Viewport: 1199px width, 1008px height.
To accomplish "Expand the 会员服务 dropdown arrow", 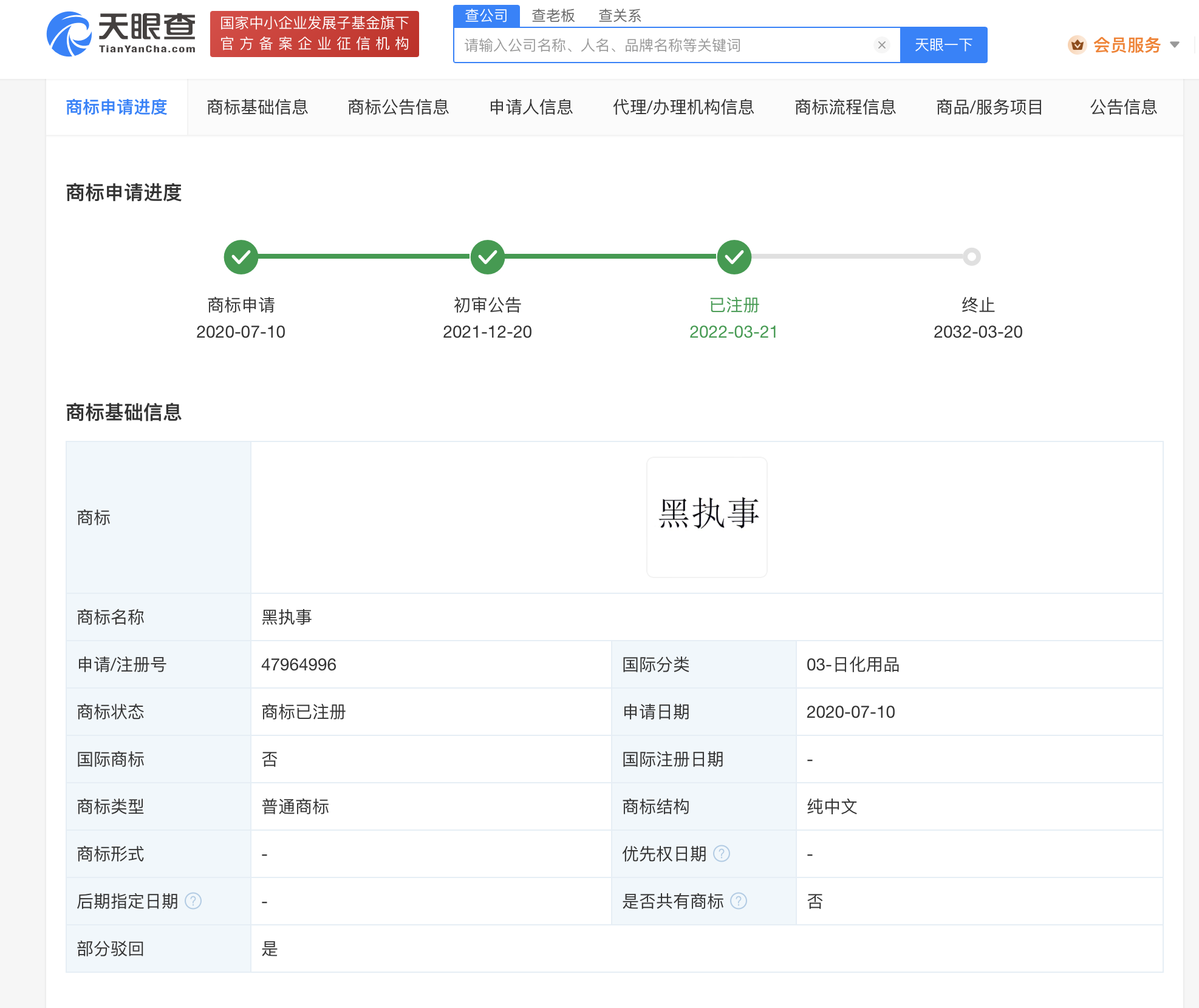I will pyautogui.click(x=1175, y=45).
